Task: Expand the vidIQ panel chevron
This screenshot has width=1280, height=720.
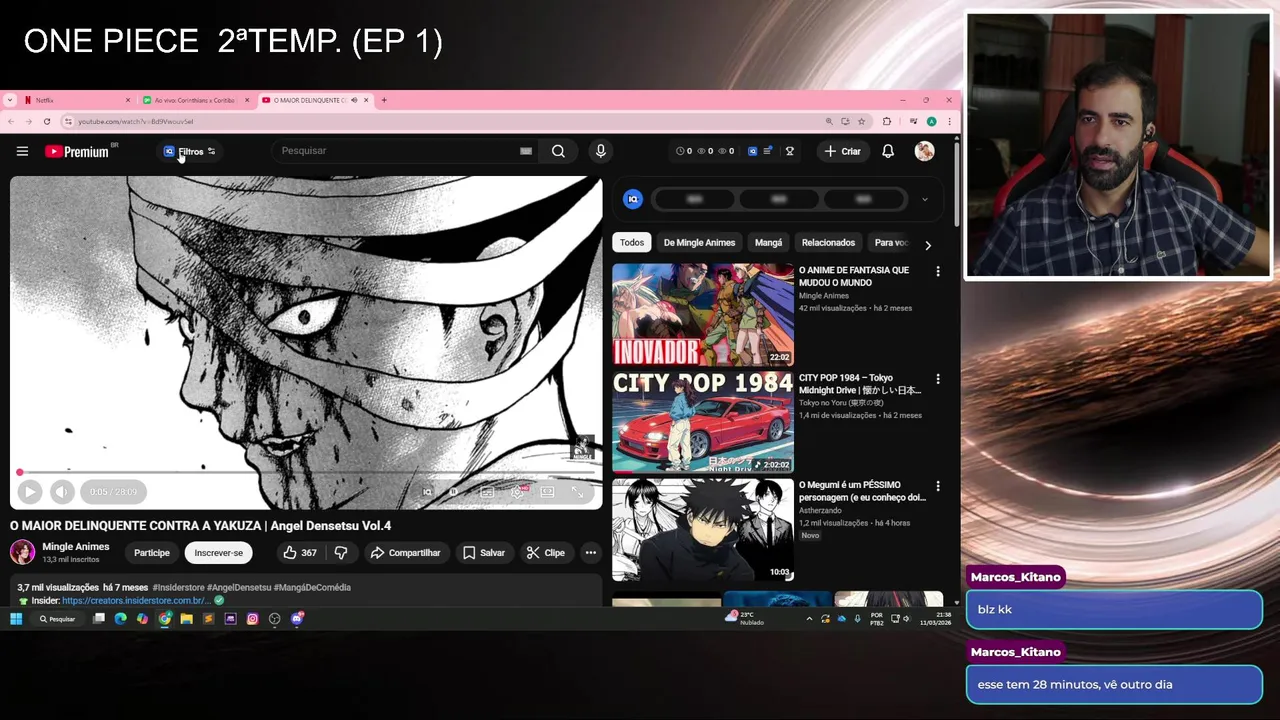Action: 924,200
